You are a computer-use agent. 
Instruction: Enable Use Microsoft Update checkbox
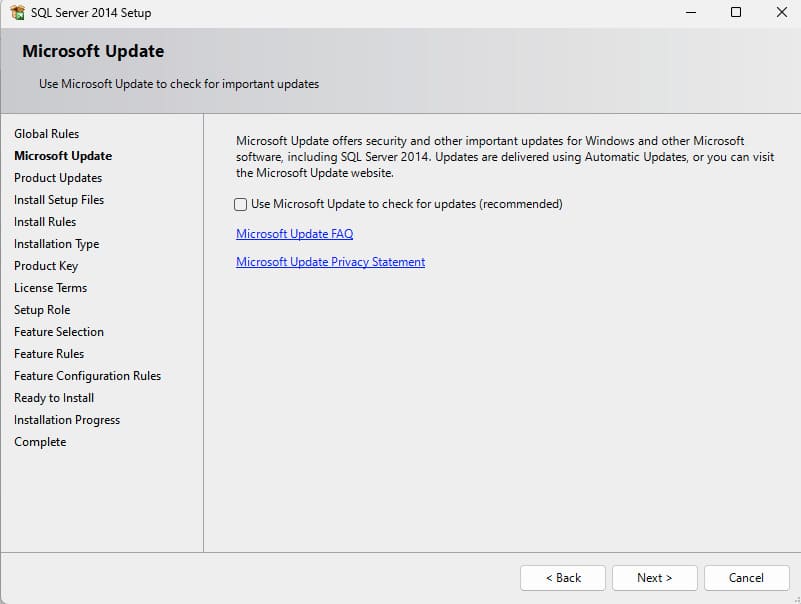tap(241, 204)
